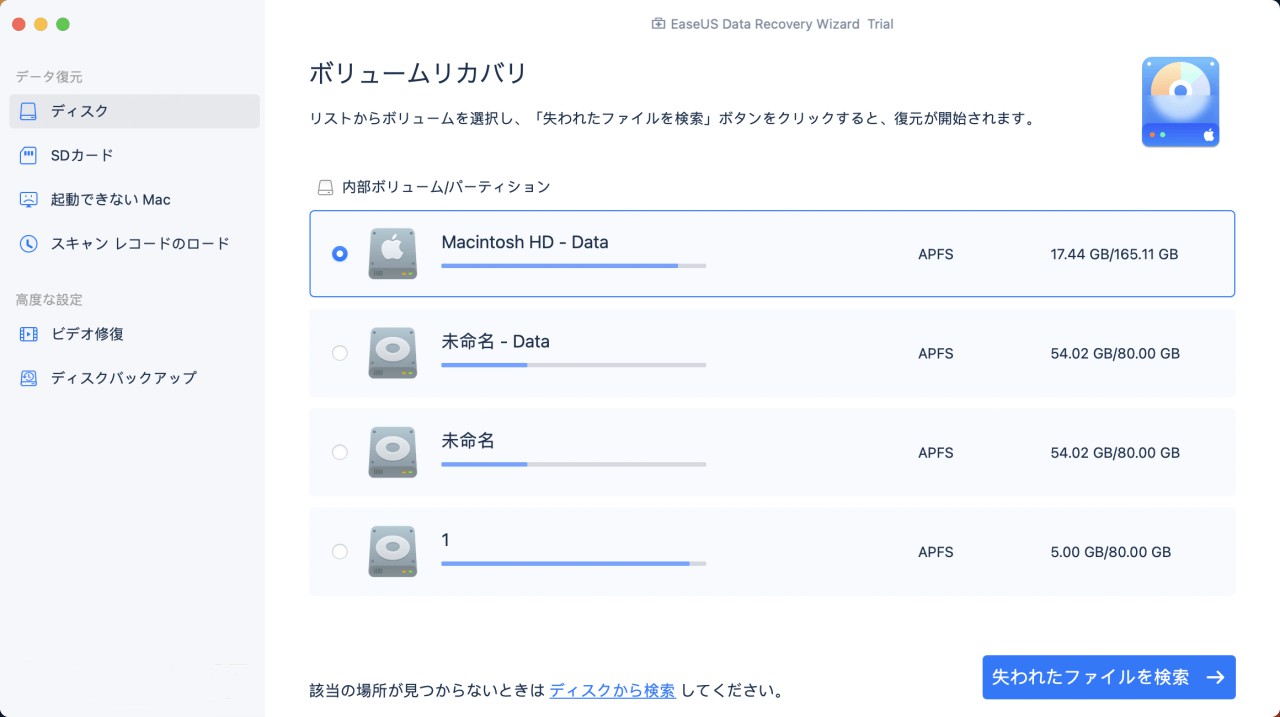
Task: Select the 未命名 volume radio button
Action: coord(340,452)
